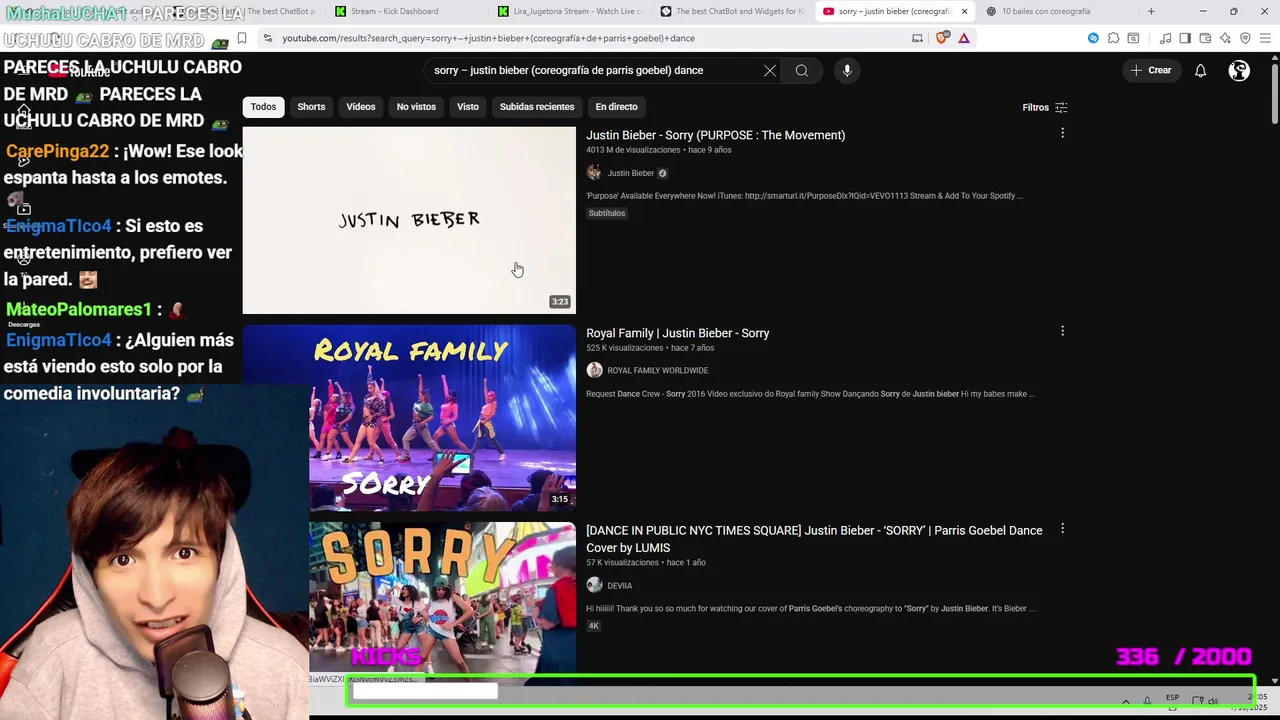Open Brave Rewards triangle icon
This screenshot has height=720, width=1280.
tap(964, 38)
